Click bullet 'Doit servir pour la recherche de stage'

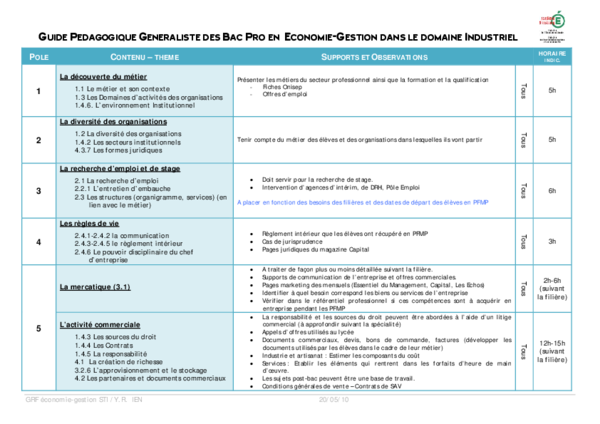tap(317, 179)
